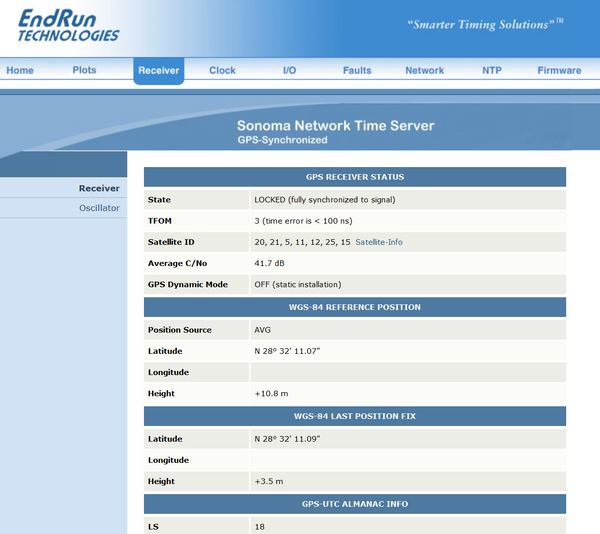Open the I/O tab
This screenshot has width=600, height=534.
(x=289, y=70)
